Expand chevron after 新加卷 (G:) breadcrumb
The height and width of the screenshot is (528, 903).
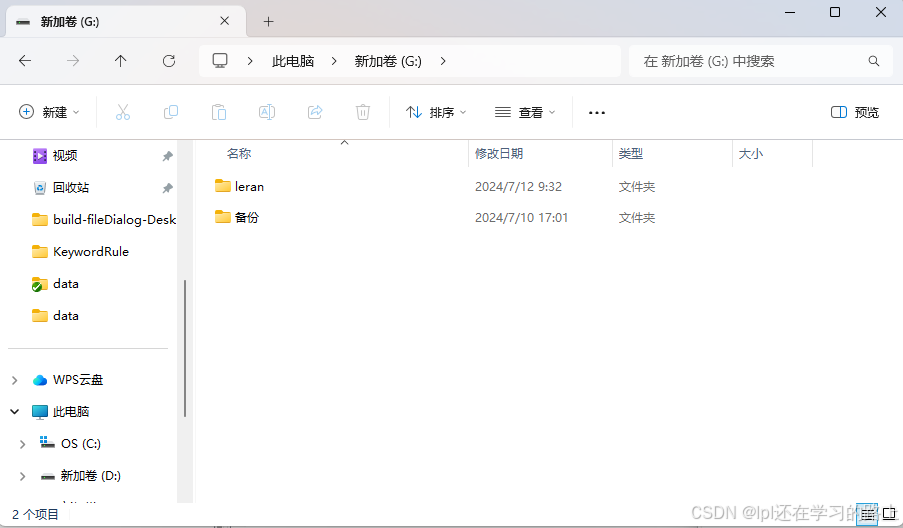[x=443, y=61]
